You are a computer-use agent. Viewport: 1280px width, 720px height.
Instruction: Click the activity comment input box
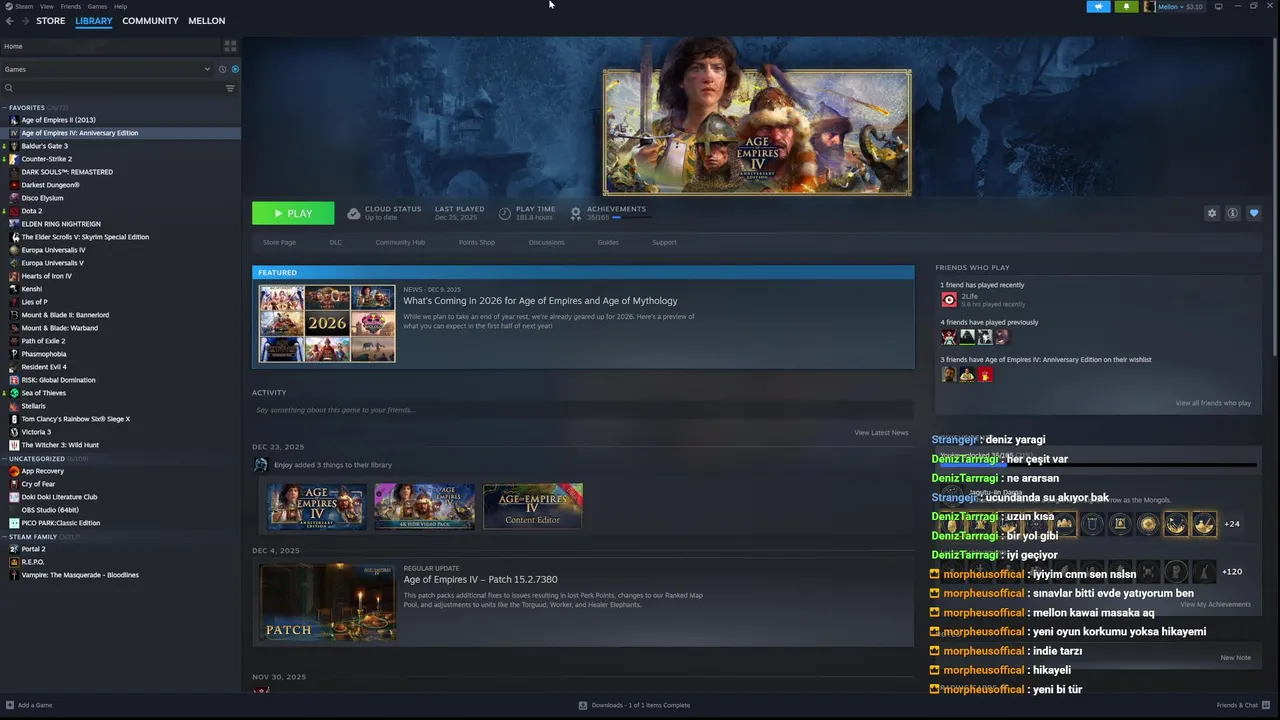(582, 410)
